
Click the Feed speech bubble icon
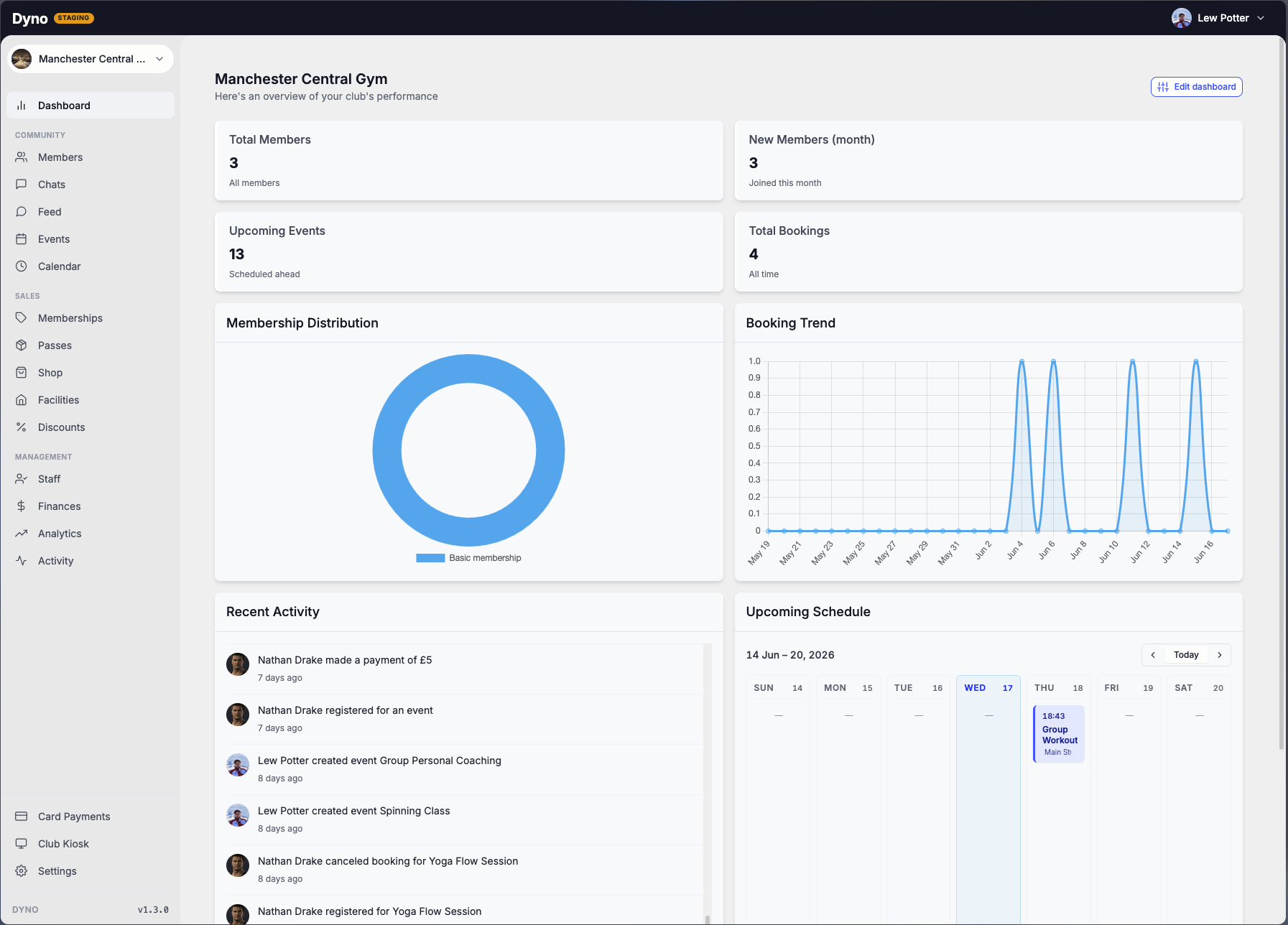click(x=22, y=212)
